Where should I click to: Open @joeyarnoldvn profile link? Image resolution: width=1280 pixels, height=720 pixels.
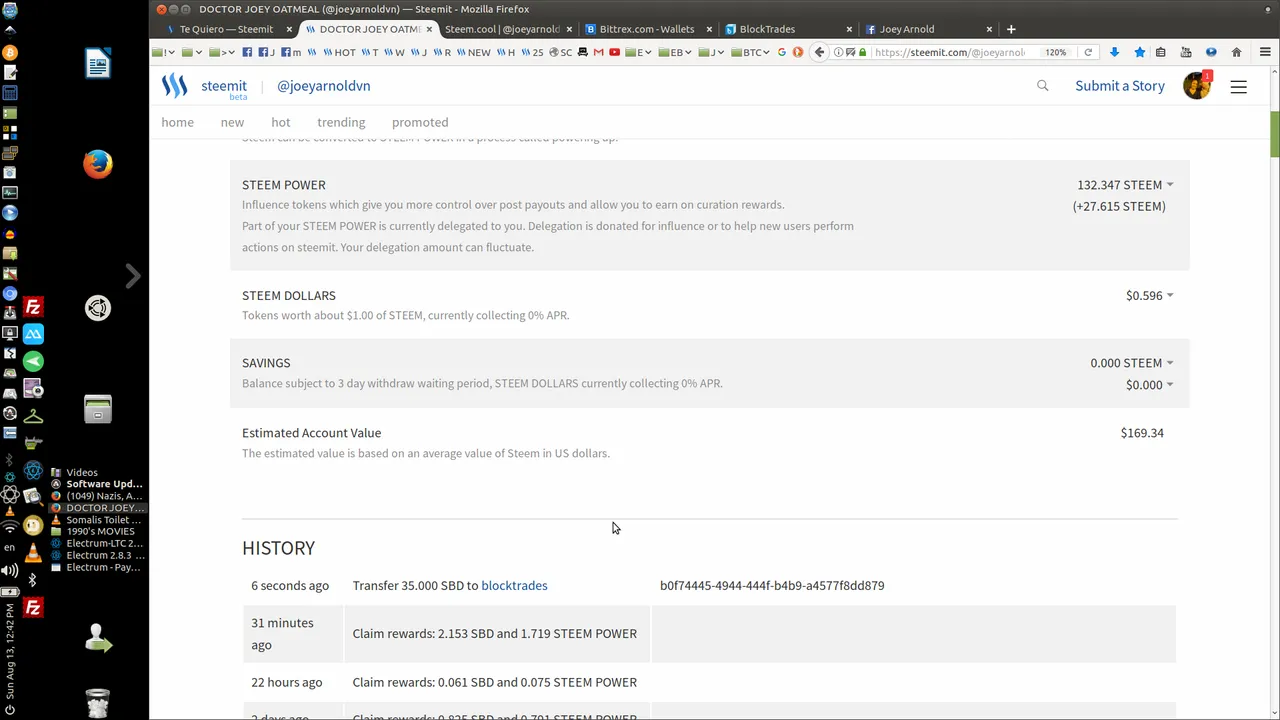tap(324, 86)
